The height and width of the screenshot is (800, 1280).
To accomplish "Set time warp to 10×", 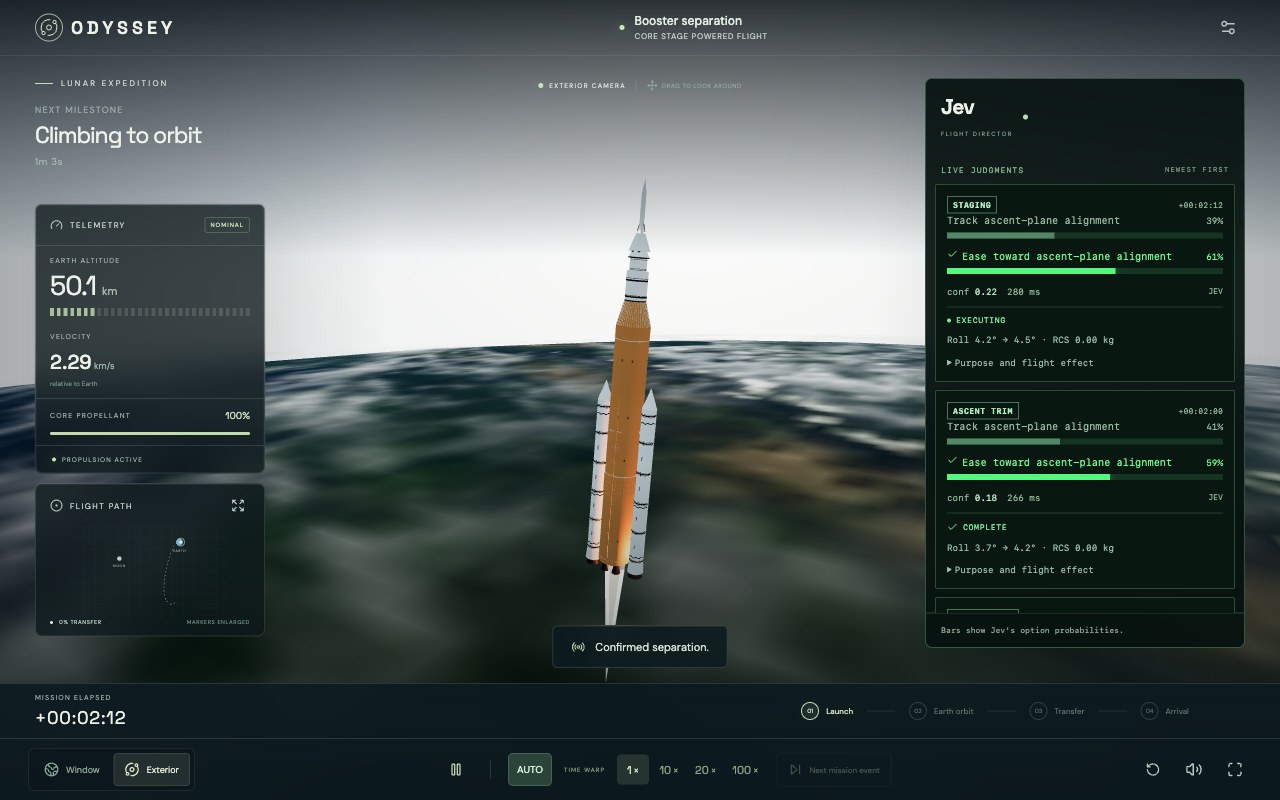I will [668, 770].
